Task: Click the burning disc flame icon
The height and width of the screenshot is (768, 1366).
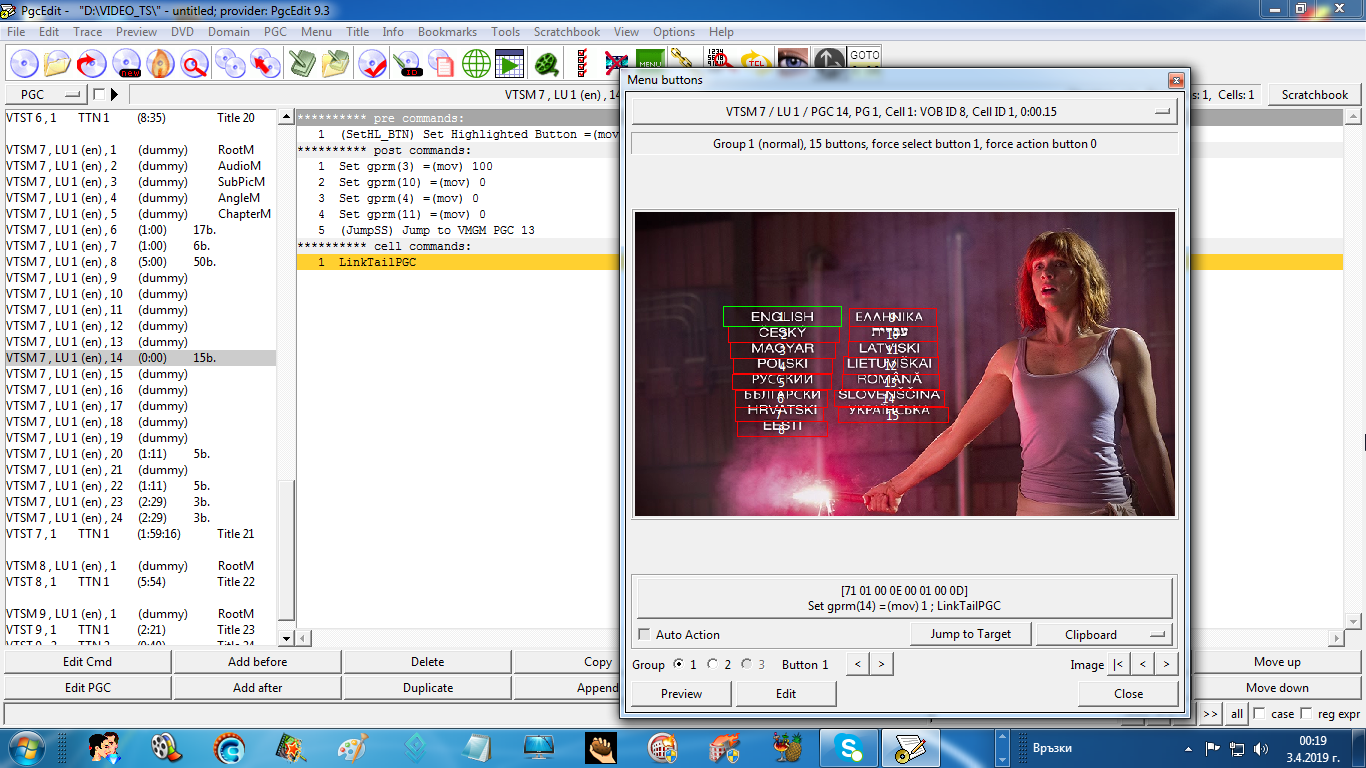Action: pos(160,64)
